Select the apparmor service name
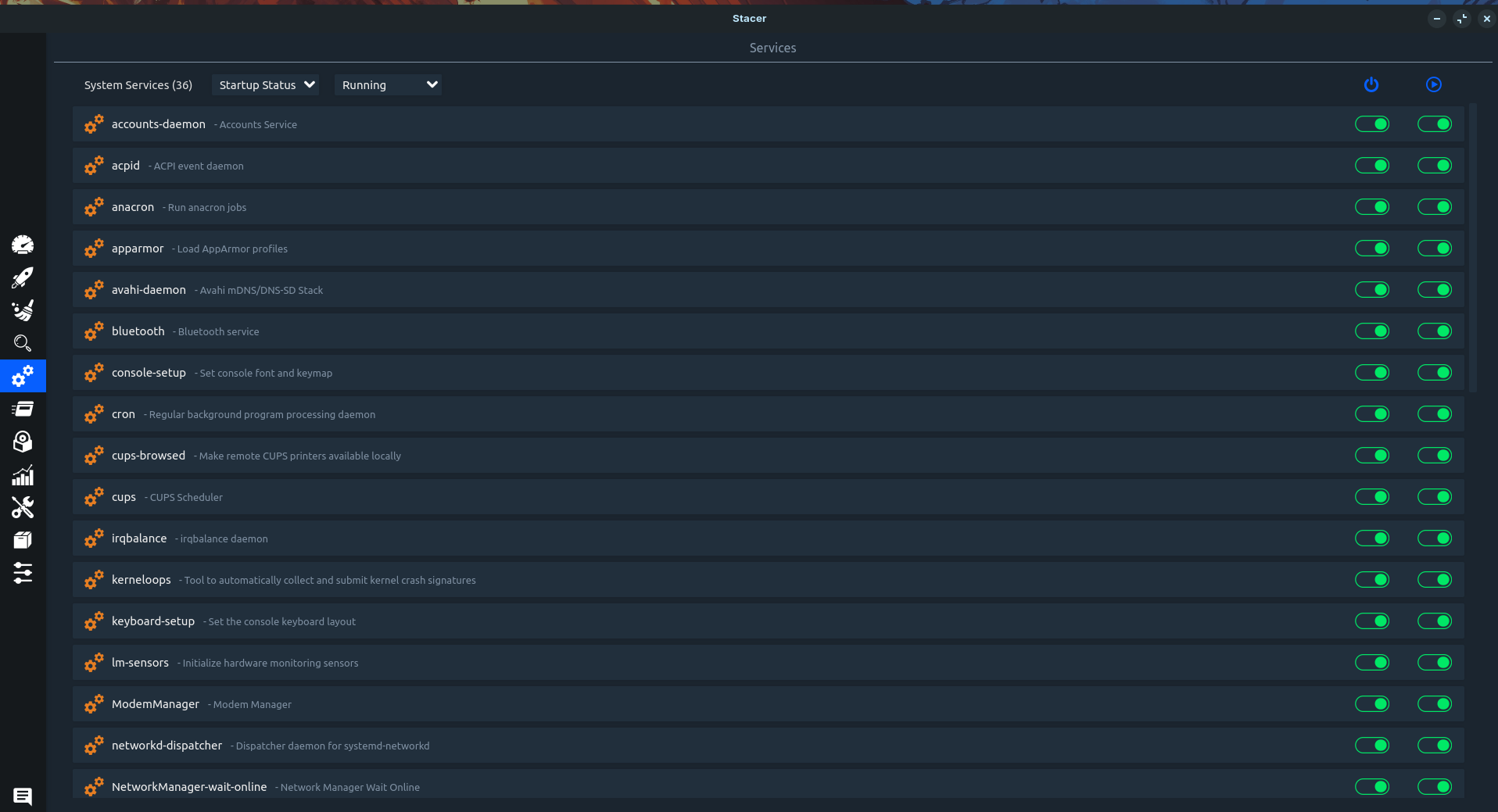 pos(138,248)
